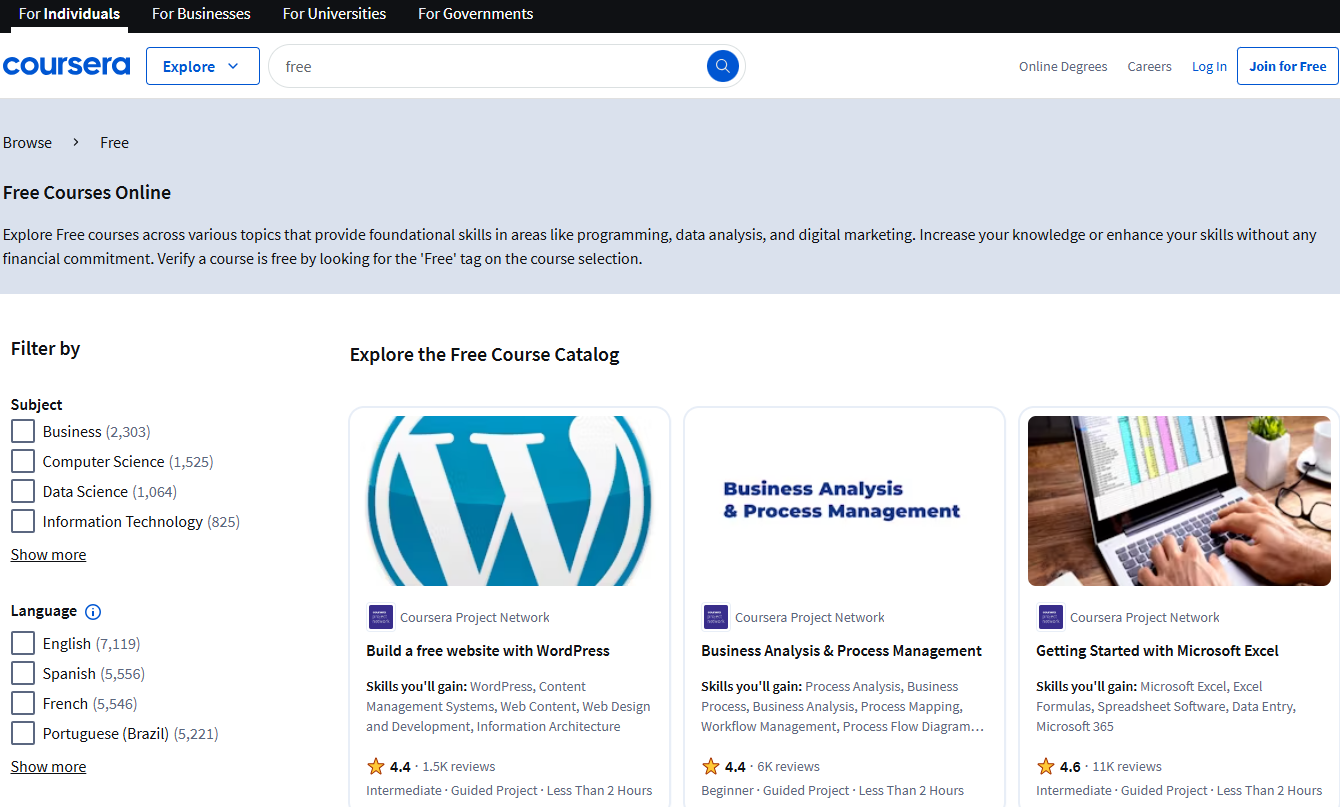Viewport: 1340px width, 807px height.
Task: Click Coursera Project Network icon on WordPress card
Action: 380,617
